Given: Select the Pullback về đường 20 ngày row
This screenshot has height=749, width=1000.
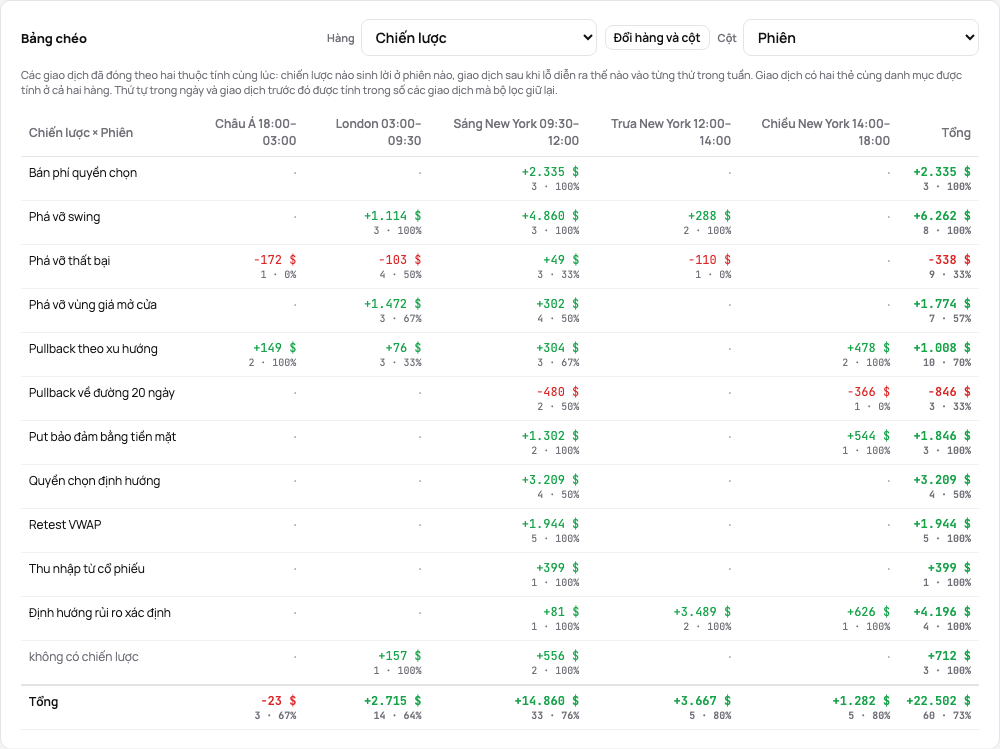Looking at the screenshot, I should point(499,399).
